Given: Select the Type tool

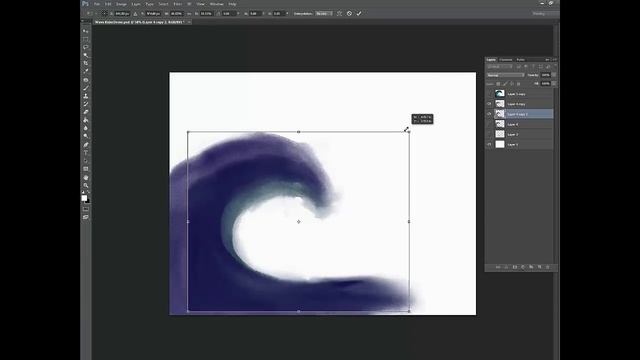Looking at the screenshot, I should 86,153.
